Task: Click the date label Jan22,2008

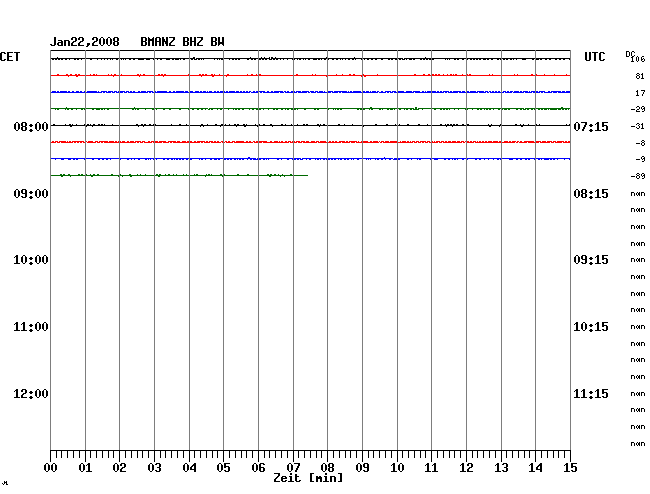Action: point(85,42)
